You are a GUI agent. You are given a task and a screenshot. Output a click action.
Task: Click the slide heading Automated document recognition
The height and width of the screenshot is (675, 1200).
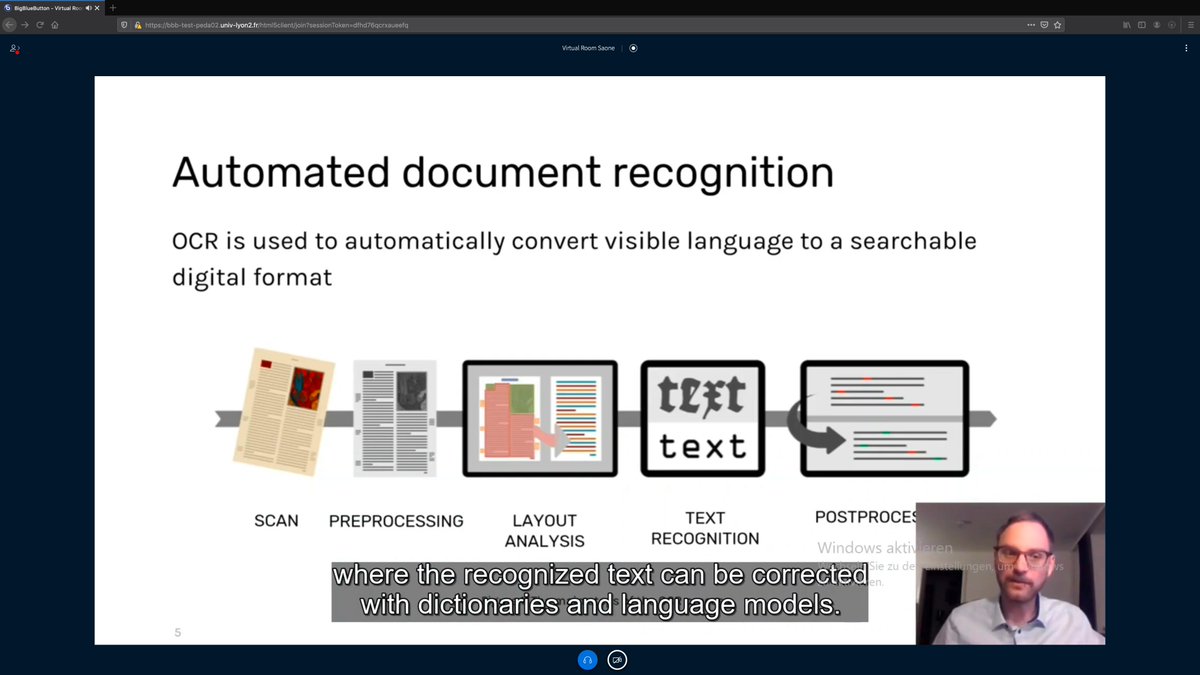click(x=503, y=173)
